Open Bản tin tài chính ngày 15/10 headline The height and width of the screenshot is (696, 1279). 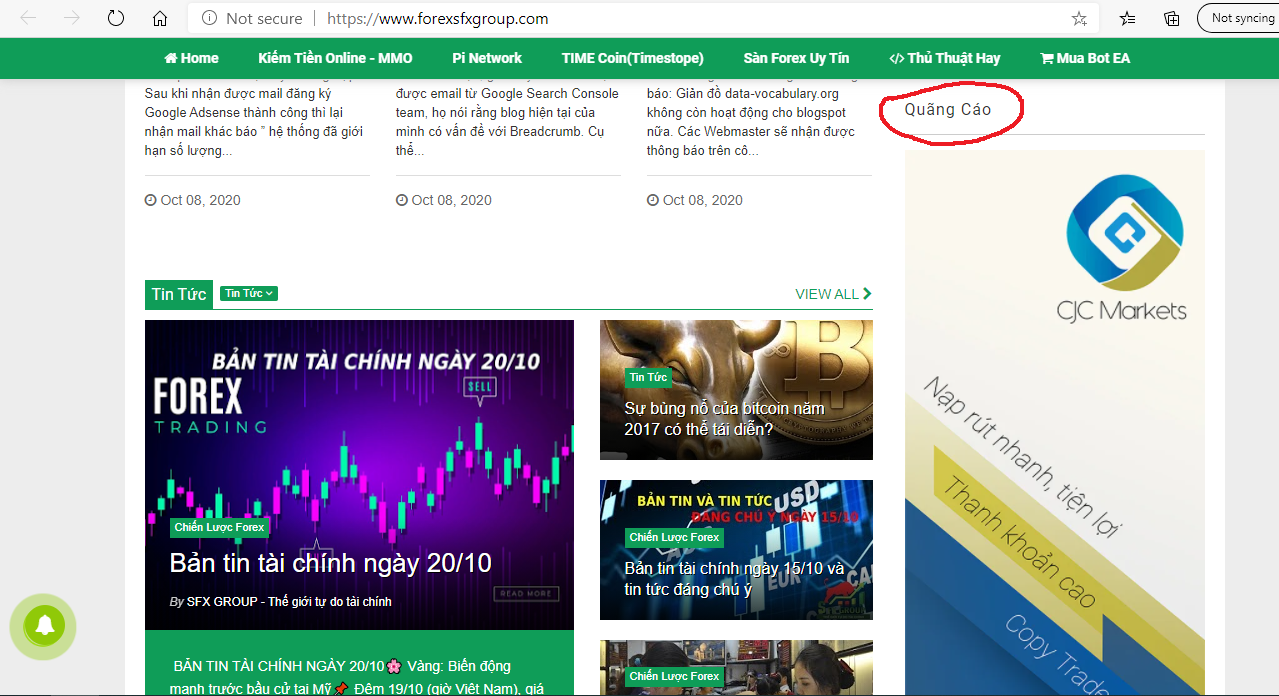pyautogui.click(x=735, y=579)
